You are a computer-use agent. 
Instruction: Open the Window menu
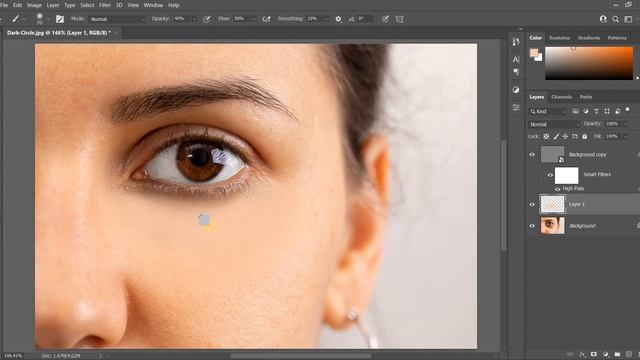click(x=153, y=5)
